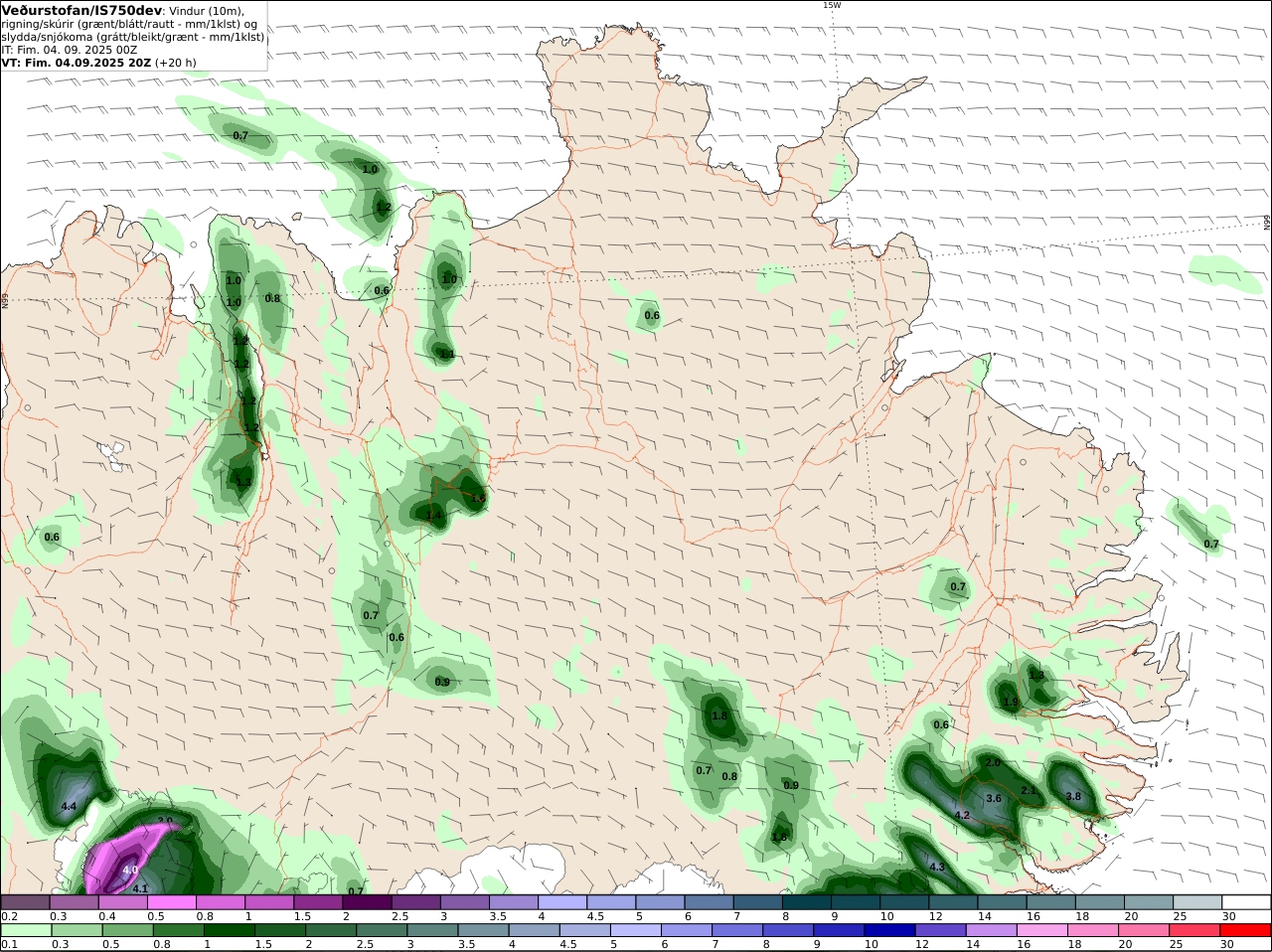Select rain legend swatch between 4 and 4.5
Screen dimensions: 1272x952
click(533, 931)
